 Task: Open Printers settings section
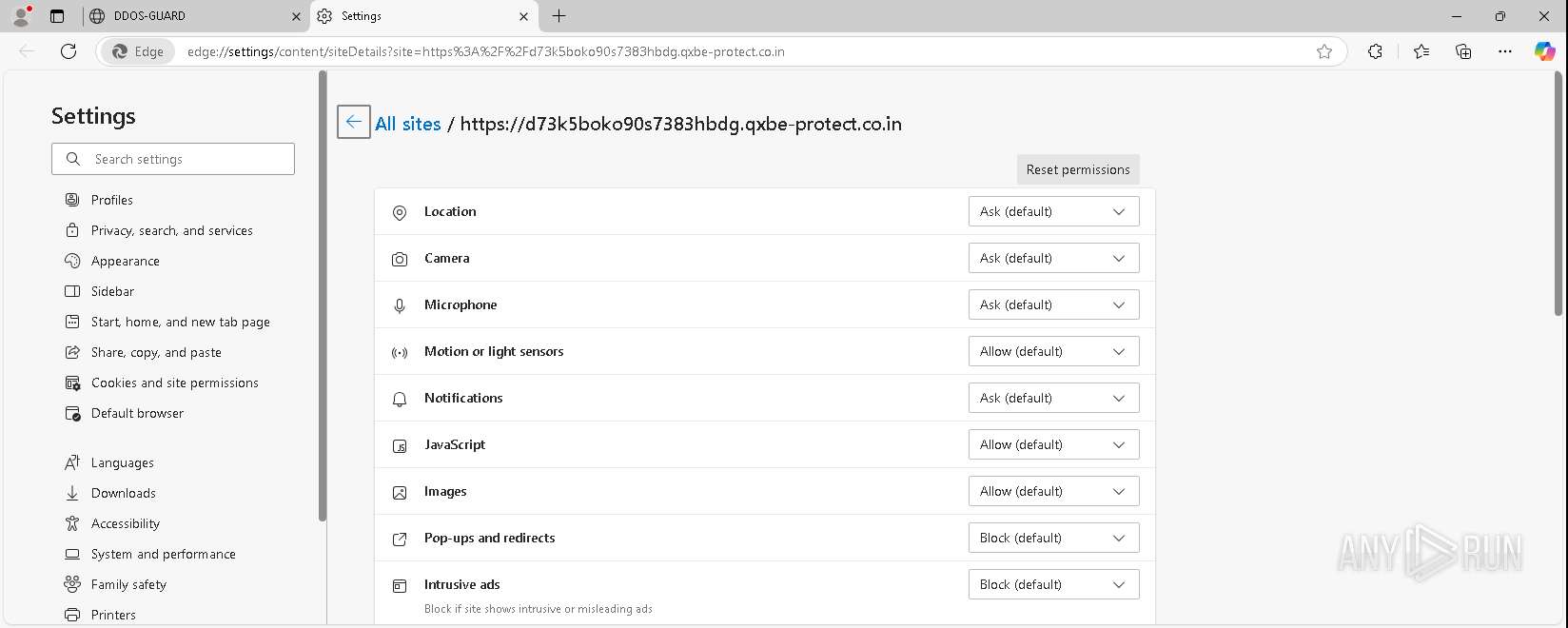tap(113, 615)
